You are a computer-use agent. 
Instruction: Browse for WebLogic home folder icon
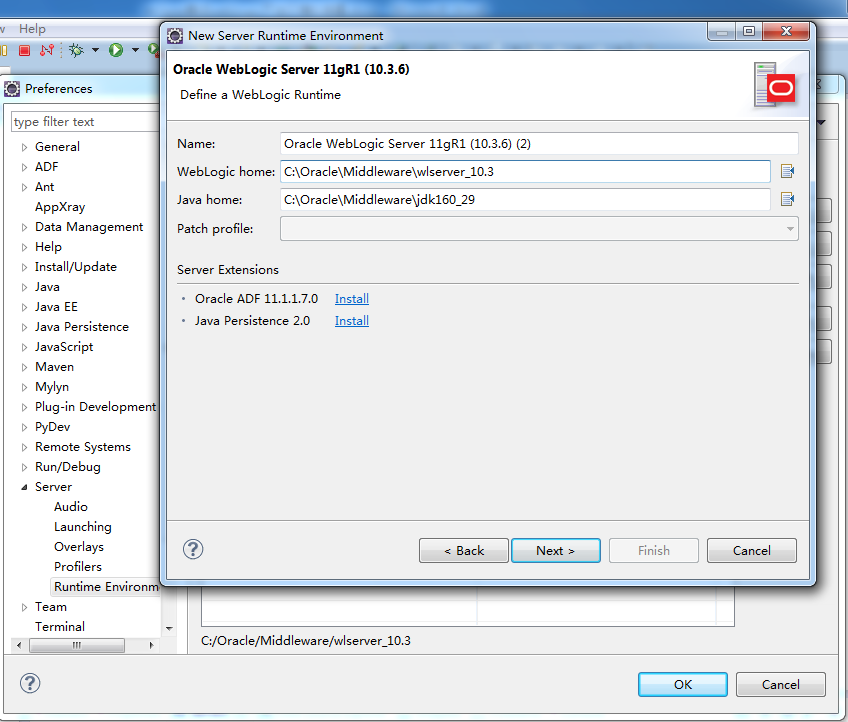point(787,171)
